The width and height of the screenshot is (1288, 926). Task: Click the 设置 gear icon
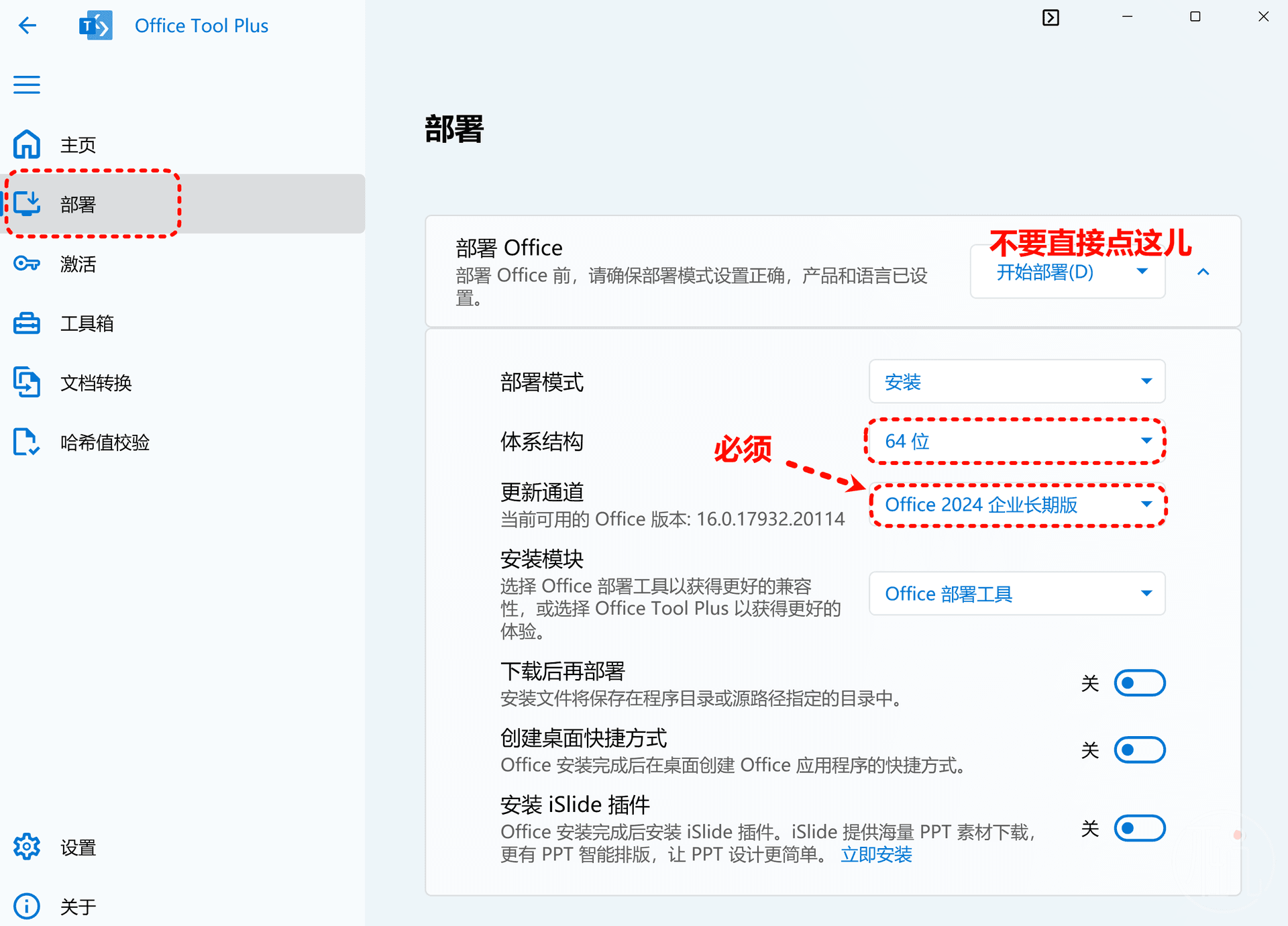tap(27, 847)
